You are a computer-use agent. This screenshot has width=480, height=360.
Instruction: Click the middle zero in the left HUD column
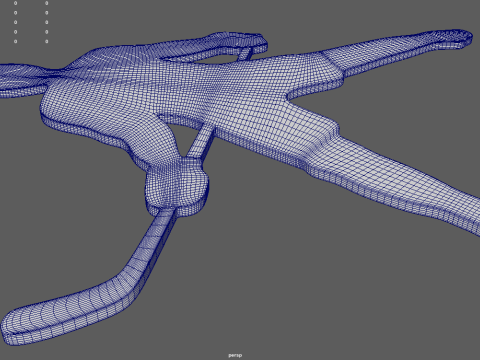(15, 22)
